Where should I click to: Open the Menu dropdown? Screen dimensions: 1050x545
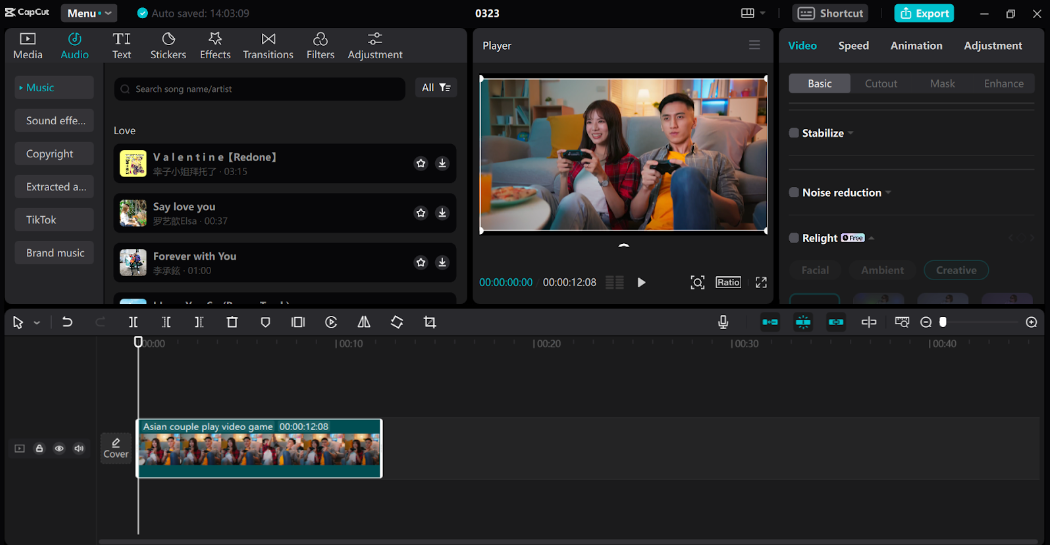pyautogui.click(x=89, y=13)
